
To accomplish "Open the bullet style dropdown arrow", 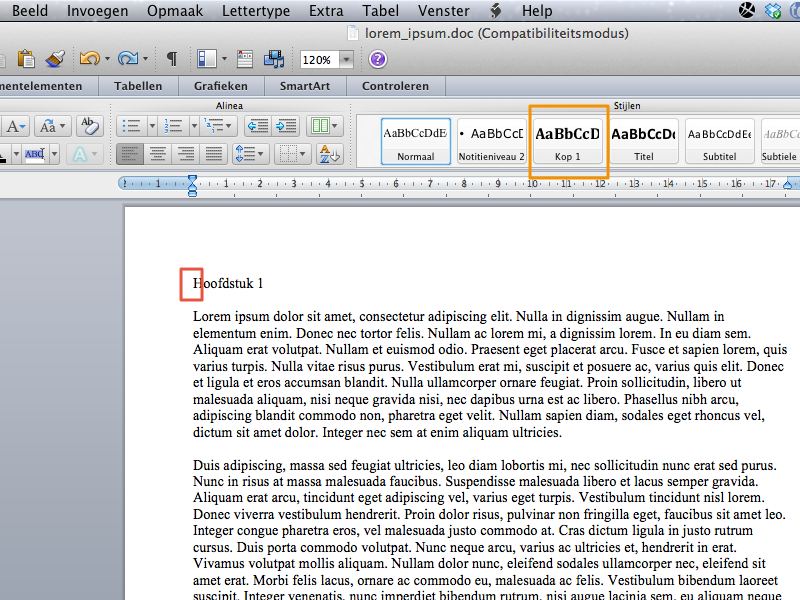I will [152, 126].
